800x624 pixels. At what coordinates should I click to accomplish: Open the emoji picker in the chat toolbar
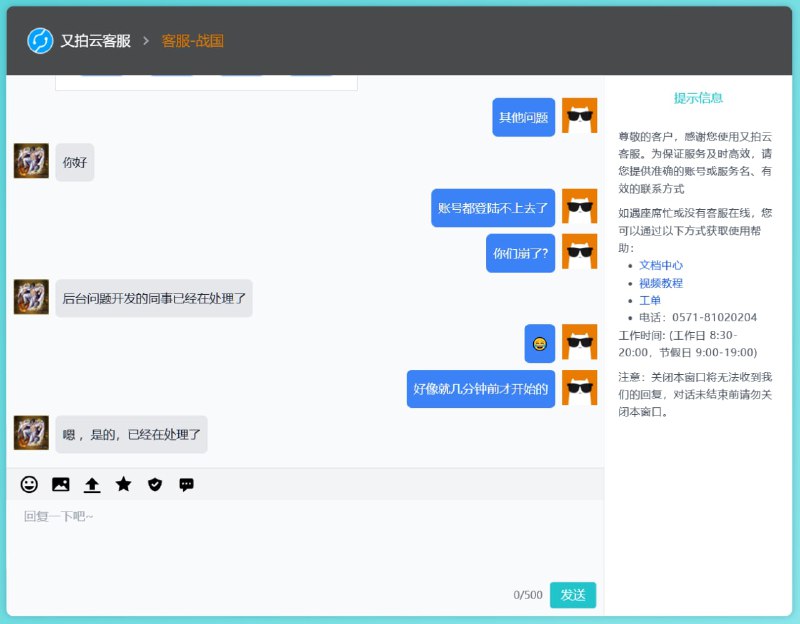pos(28,485)
